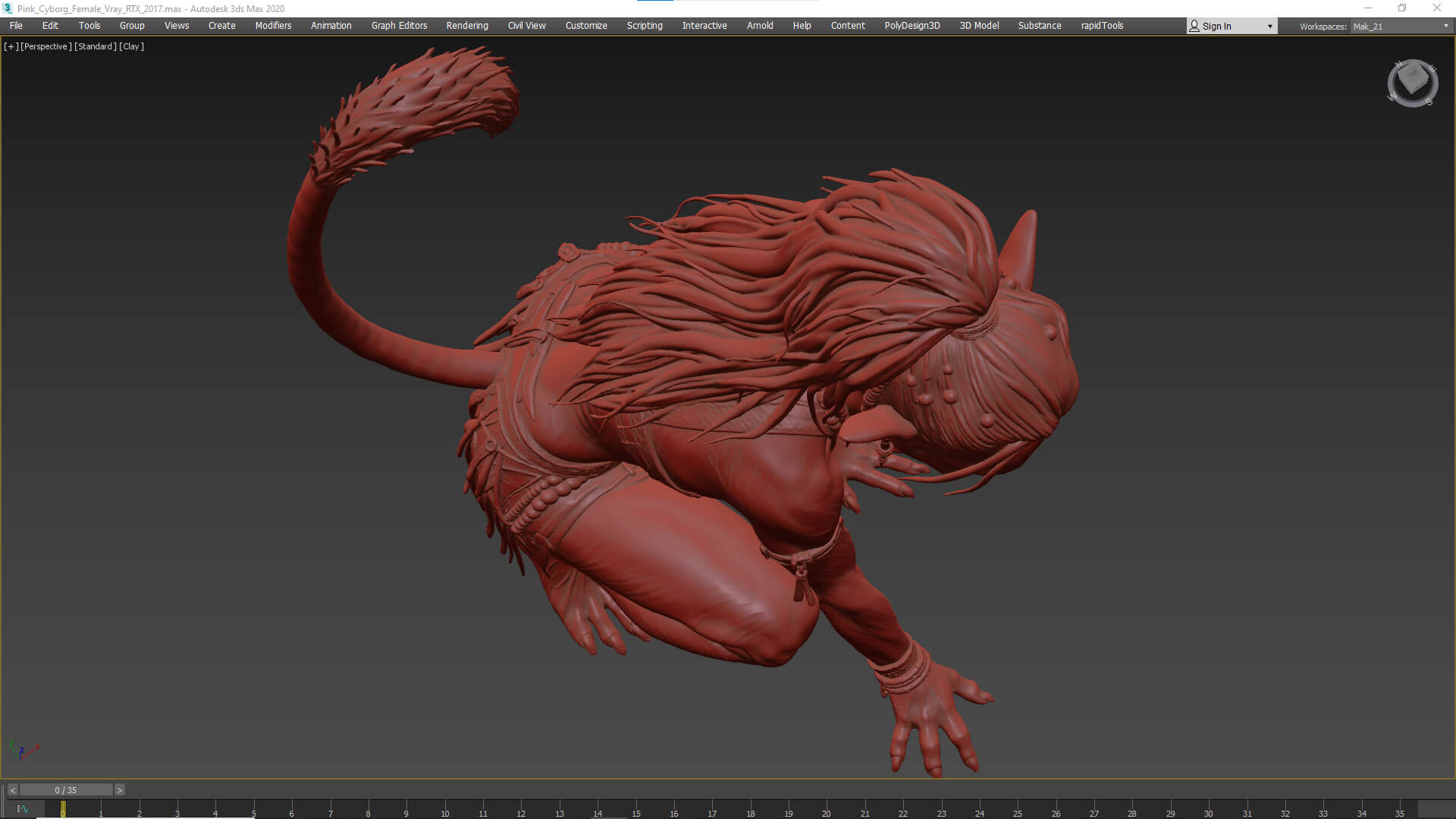Screen dimensions: 1456x819
Task: Step to previous frame with left arrow
Action: tap(13, 790)
